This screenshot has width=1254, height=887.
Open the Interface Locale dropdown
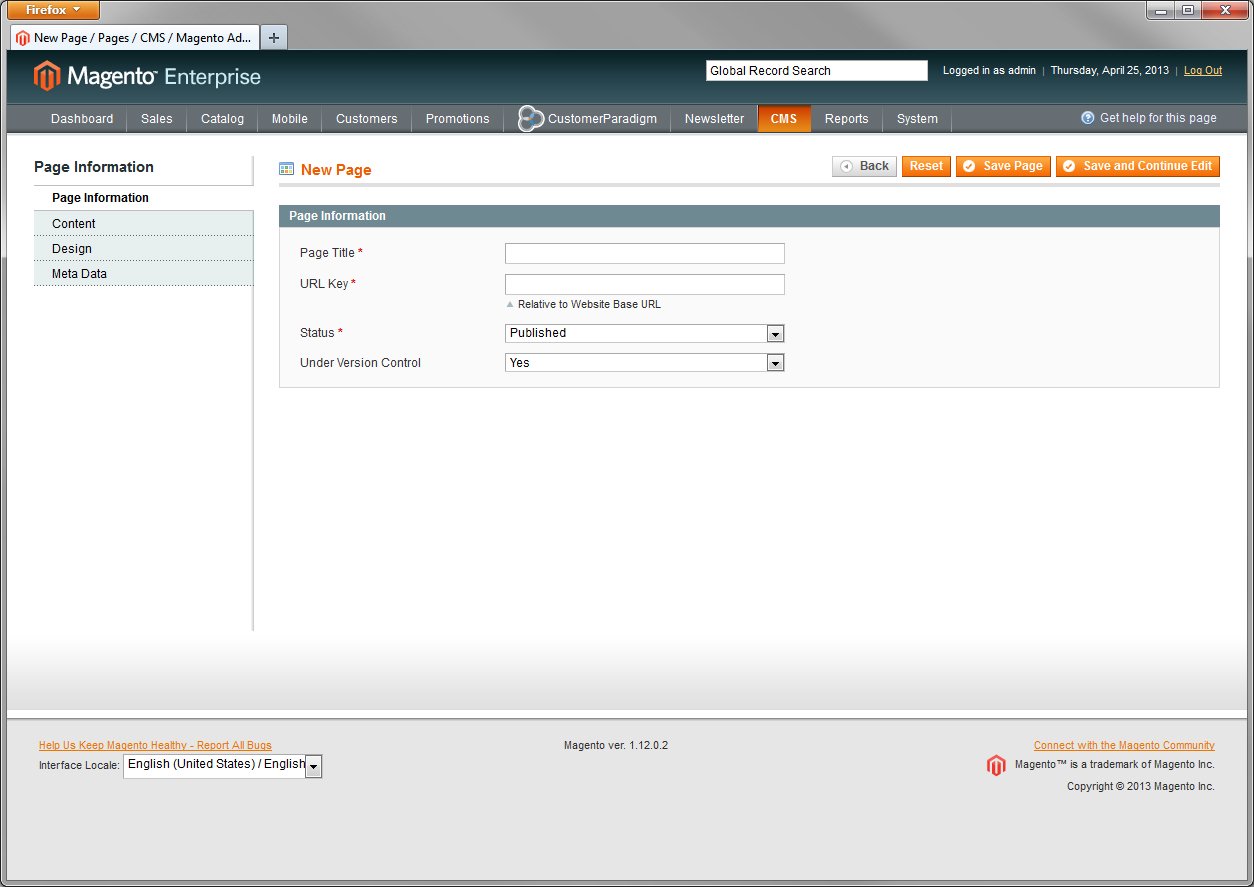click(x=223, y=766)
